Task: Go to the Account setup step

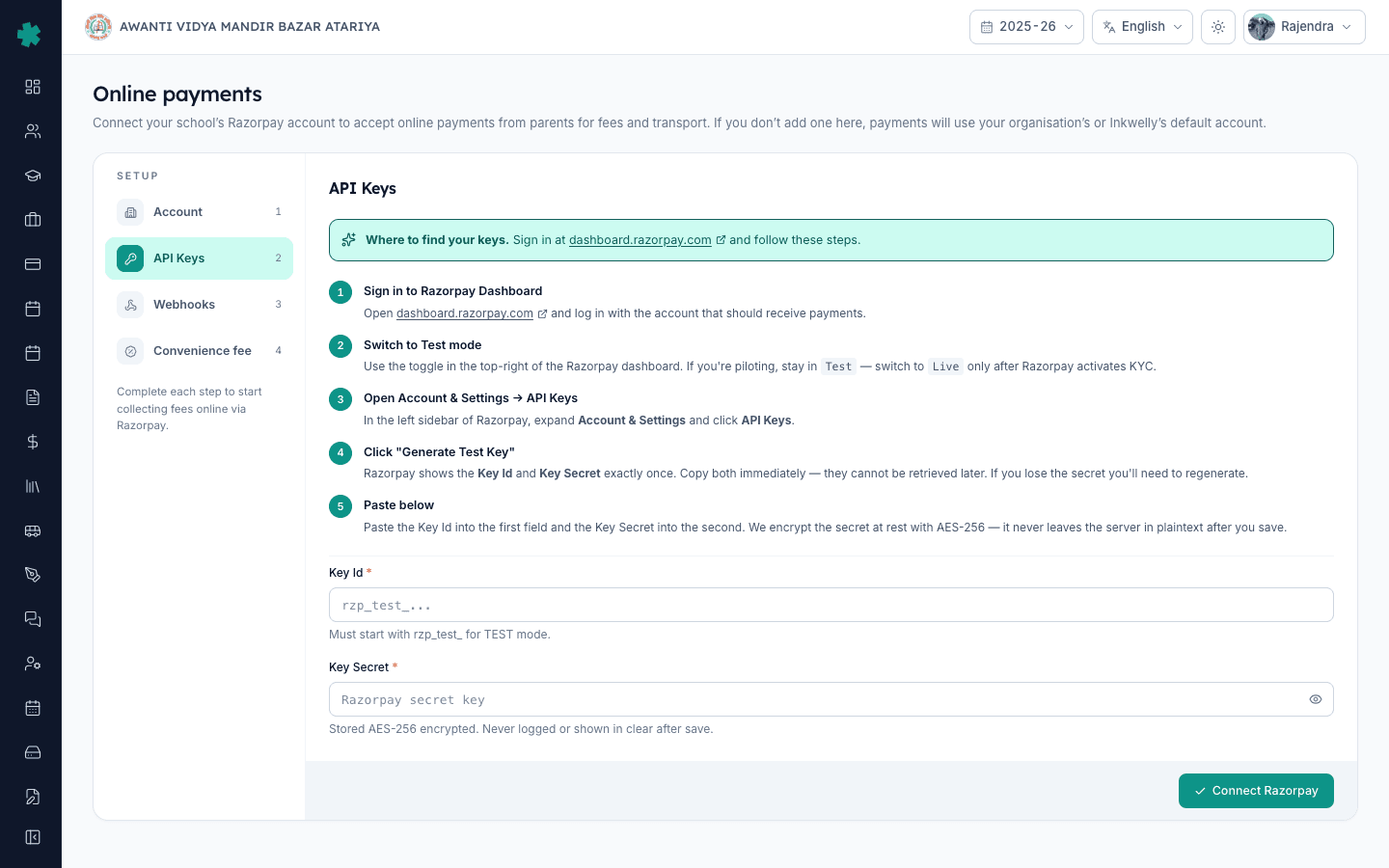Action: (x=199, y=212)
